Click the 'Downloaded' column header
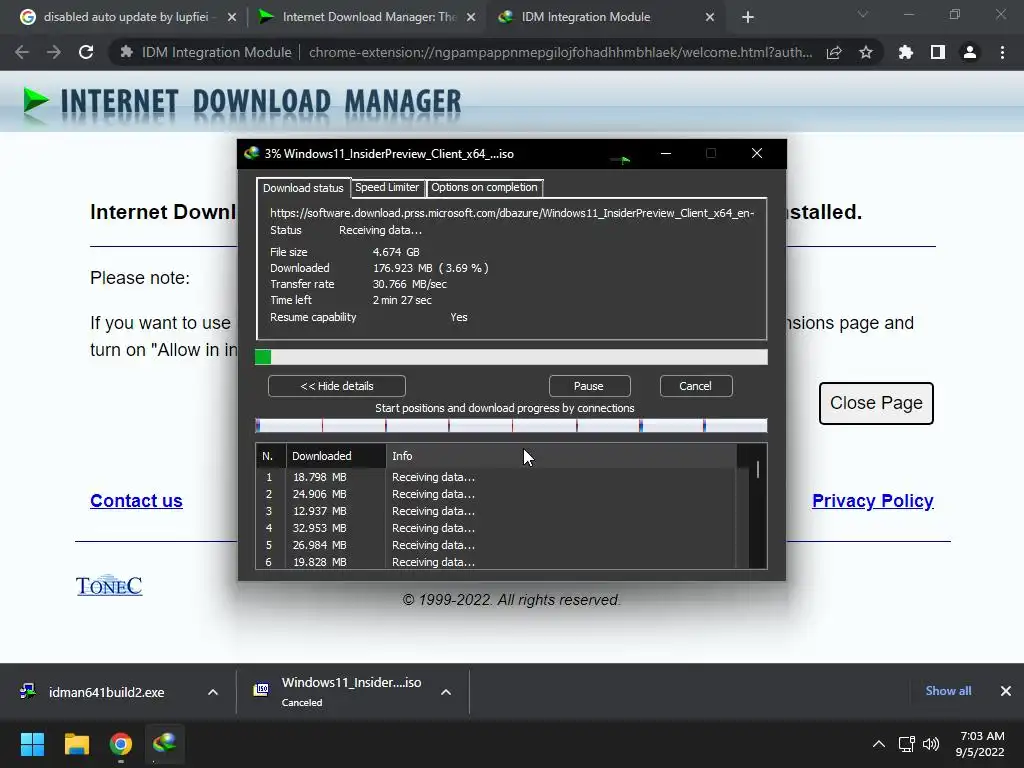Viewport: 1024px width, 768px height. coord(336,456)
